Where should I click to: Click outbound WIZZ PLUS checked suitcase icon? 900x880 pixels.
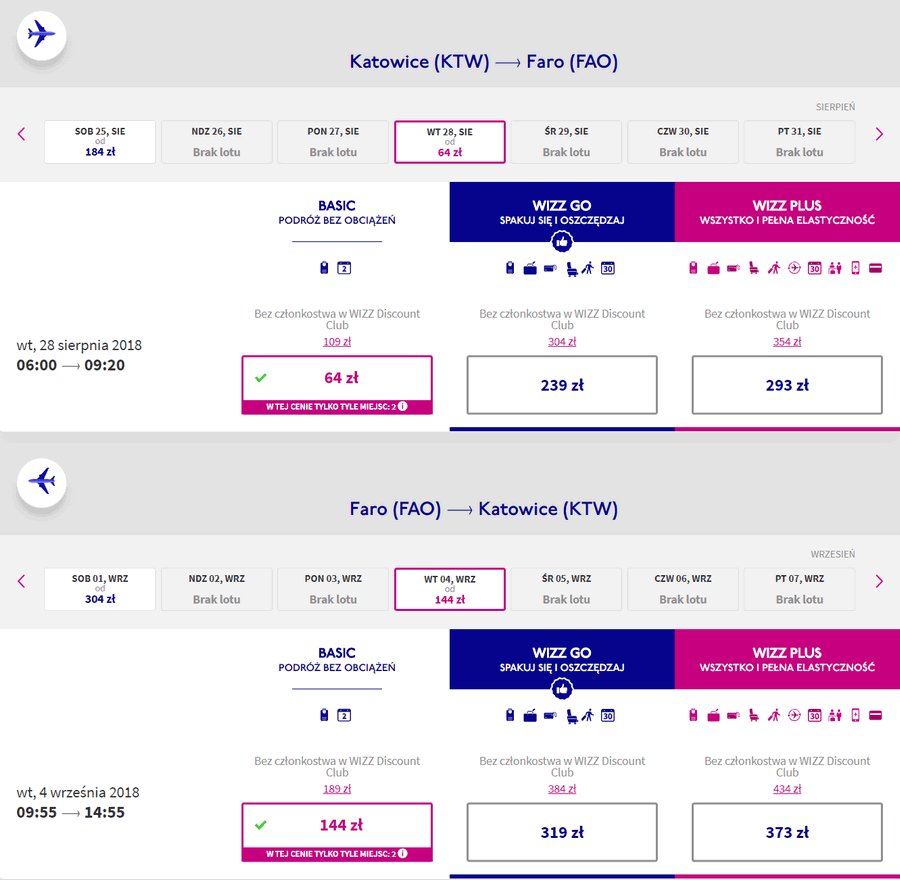pos(713,268)
